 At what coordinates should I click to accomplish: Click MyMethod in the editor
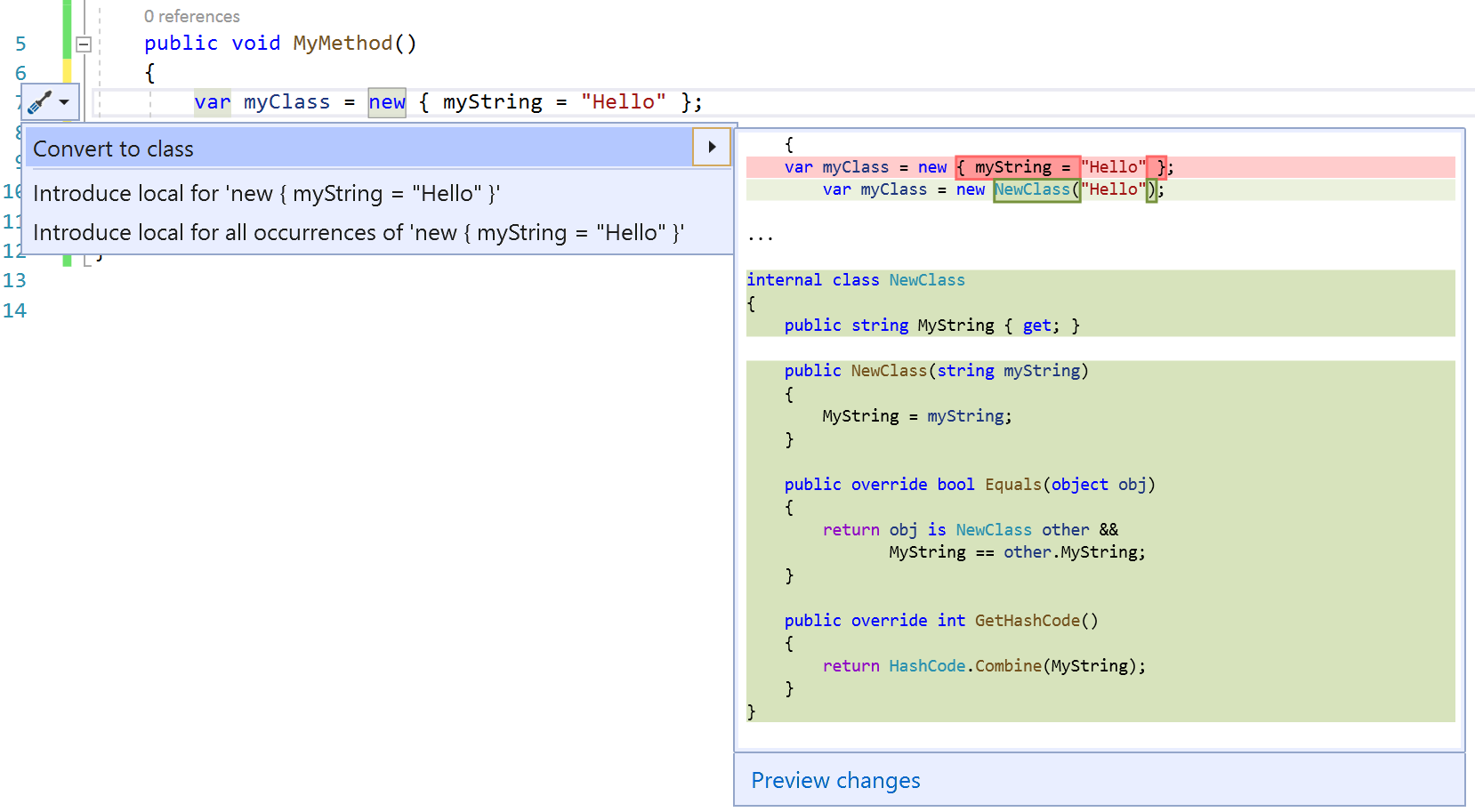coord(341,43)
